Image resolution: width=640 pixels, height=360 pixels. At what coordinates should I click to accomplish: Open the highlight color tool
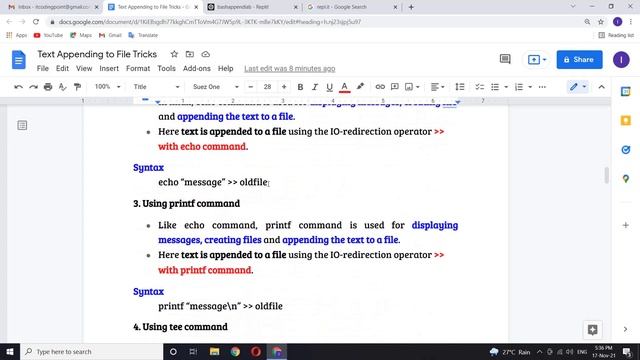pyautogui.click(x=360, y=87)
